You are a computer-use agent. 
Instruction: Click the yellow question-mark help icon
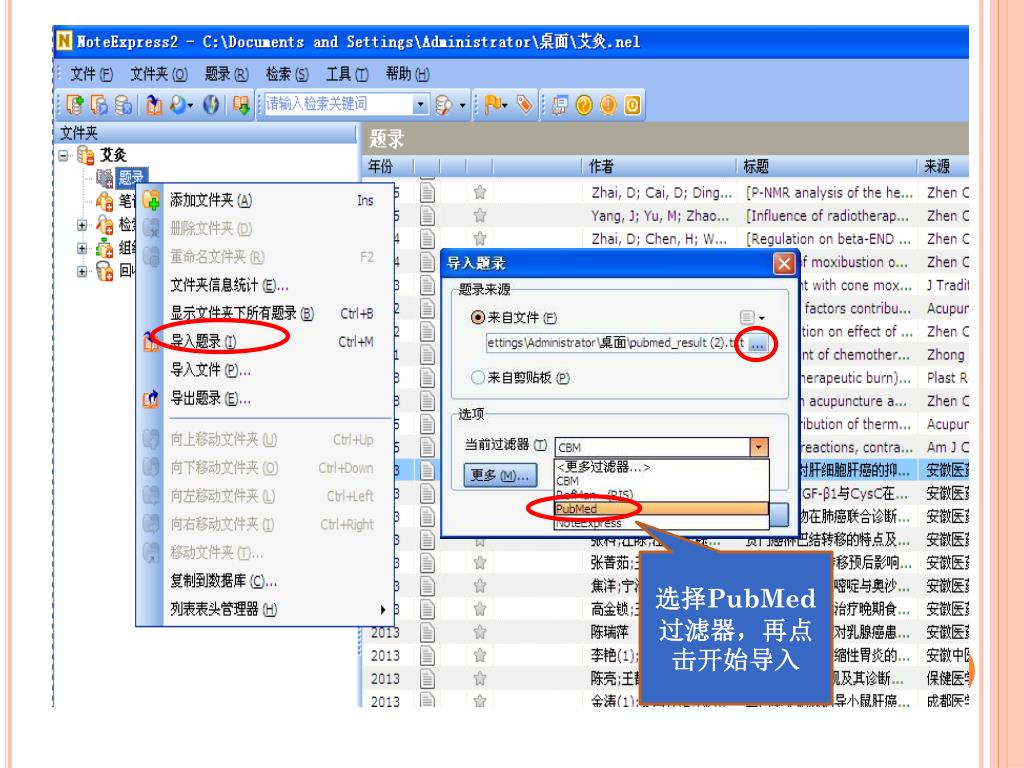pyautogui.click(x=584, y=104)
